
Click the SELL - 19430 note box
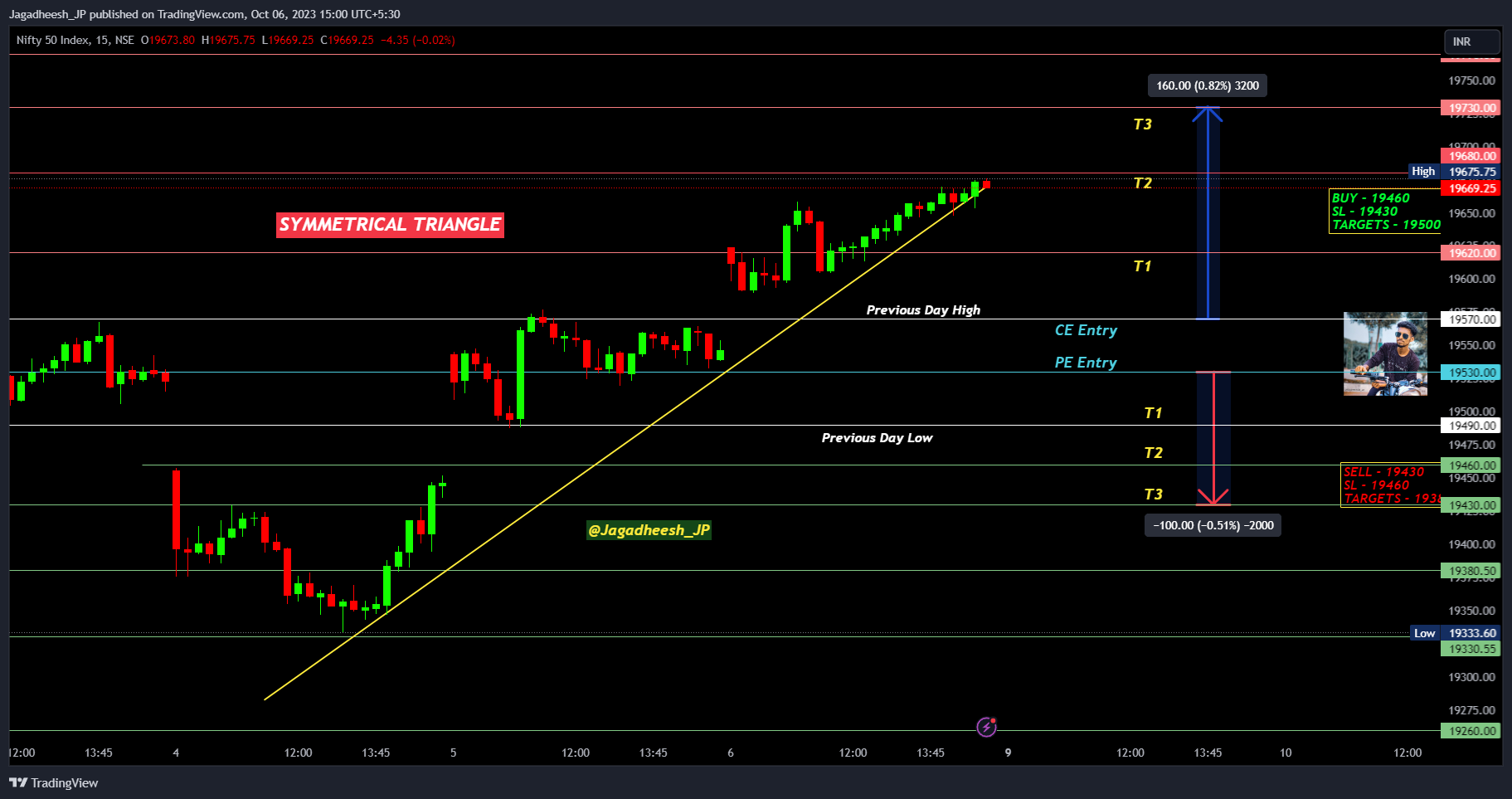click(x=1391, y=485)
